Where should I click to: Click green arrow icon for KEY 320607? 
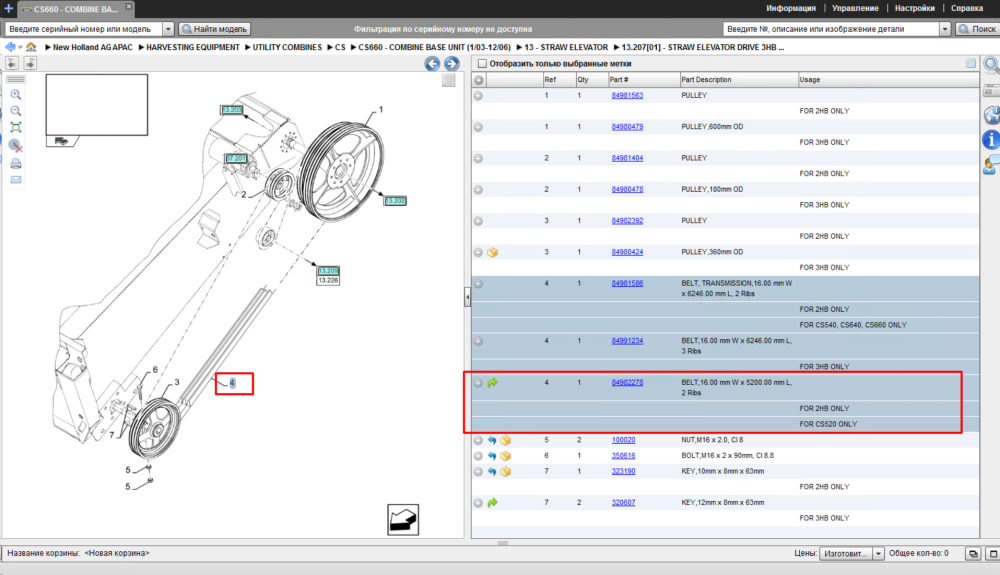click(x=492, y=503)
